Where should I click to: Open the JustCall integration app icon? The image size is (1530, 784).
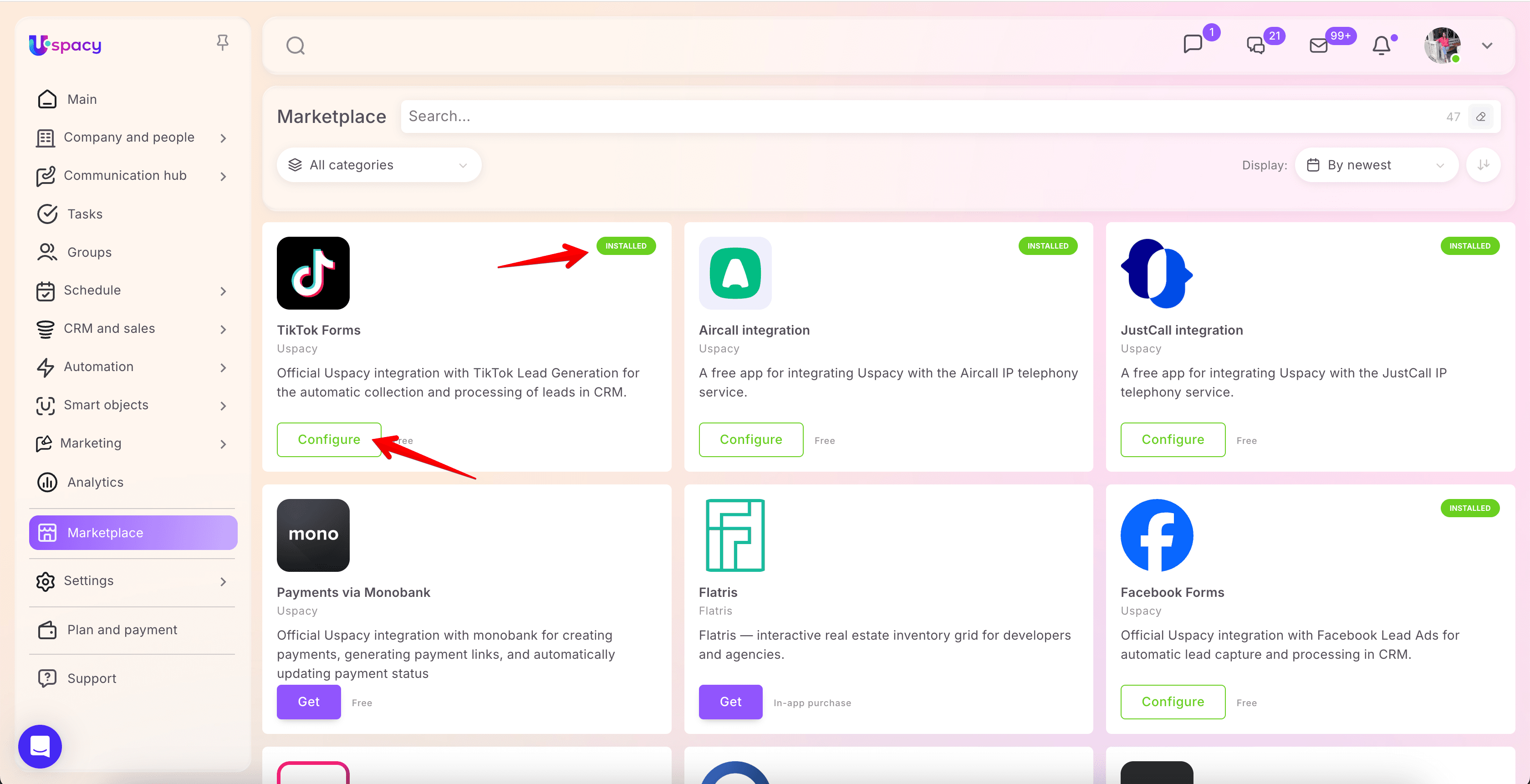[1157, 273]
